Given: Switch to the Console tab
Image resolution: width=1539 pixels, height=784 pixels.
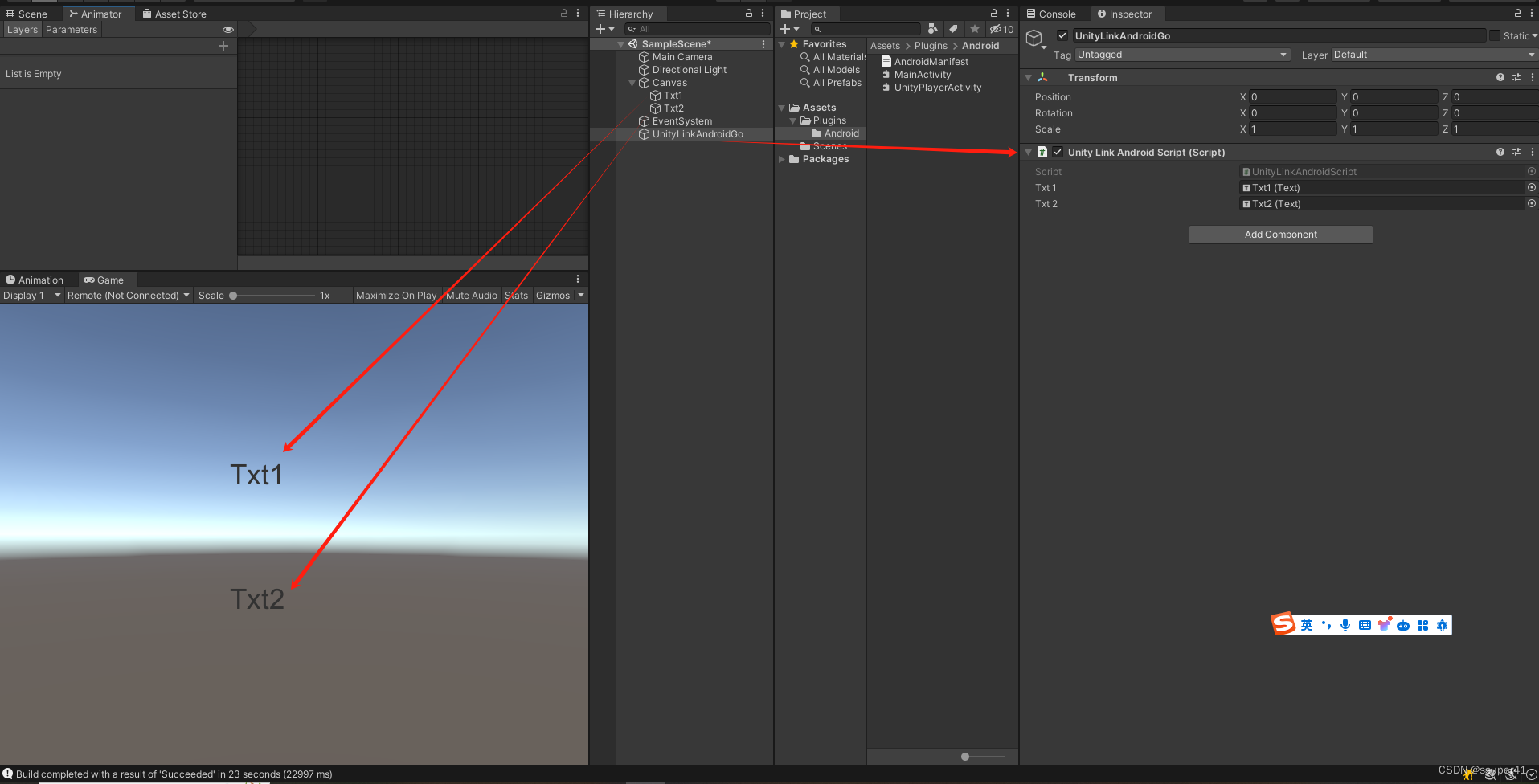Looking at the screenshot, I should [x=1053, y=14].
